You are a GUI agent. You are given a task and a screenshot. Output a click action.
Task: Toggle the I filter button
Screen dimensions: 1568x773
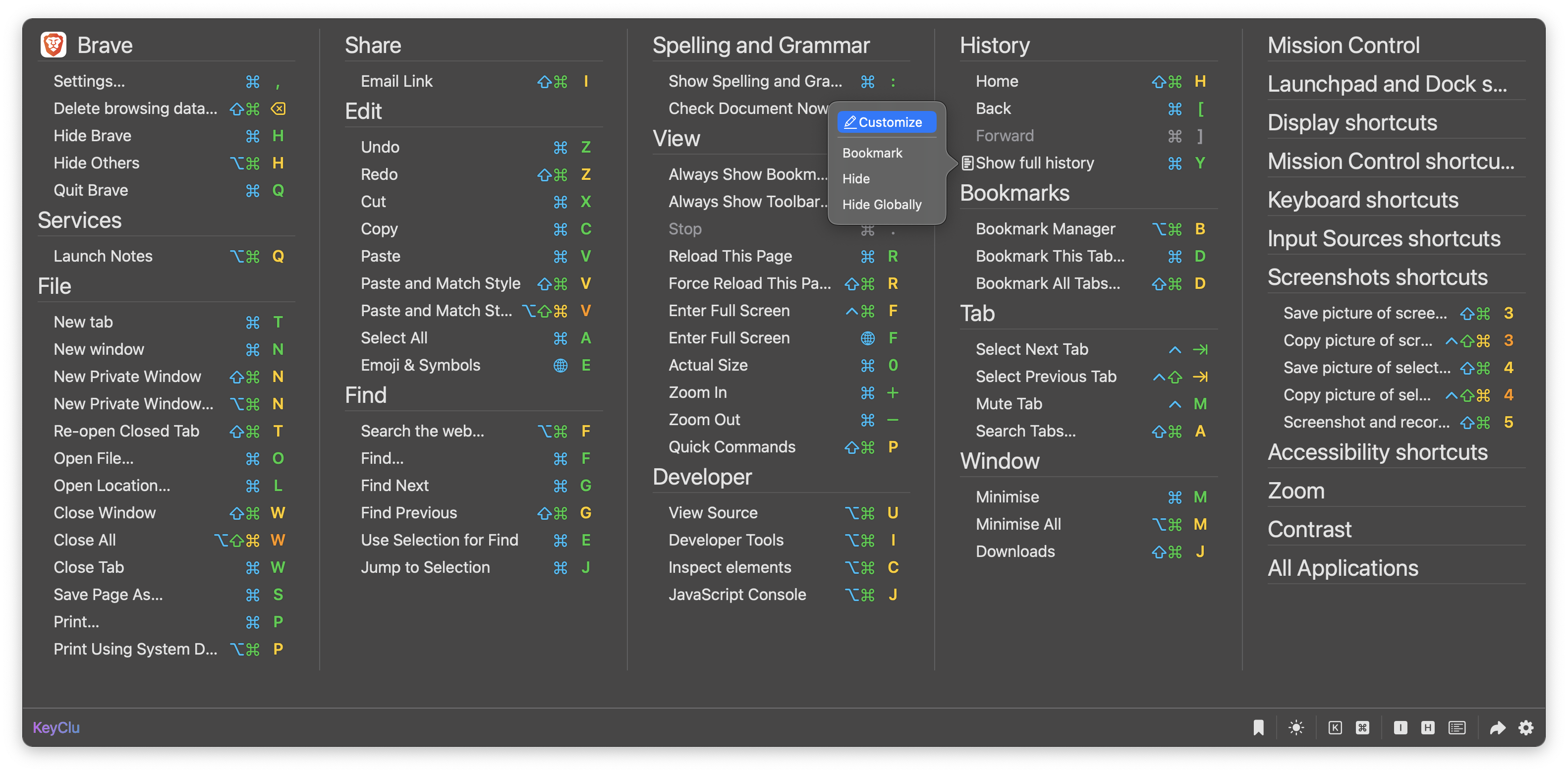coord(1400,727)
